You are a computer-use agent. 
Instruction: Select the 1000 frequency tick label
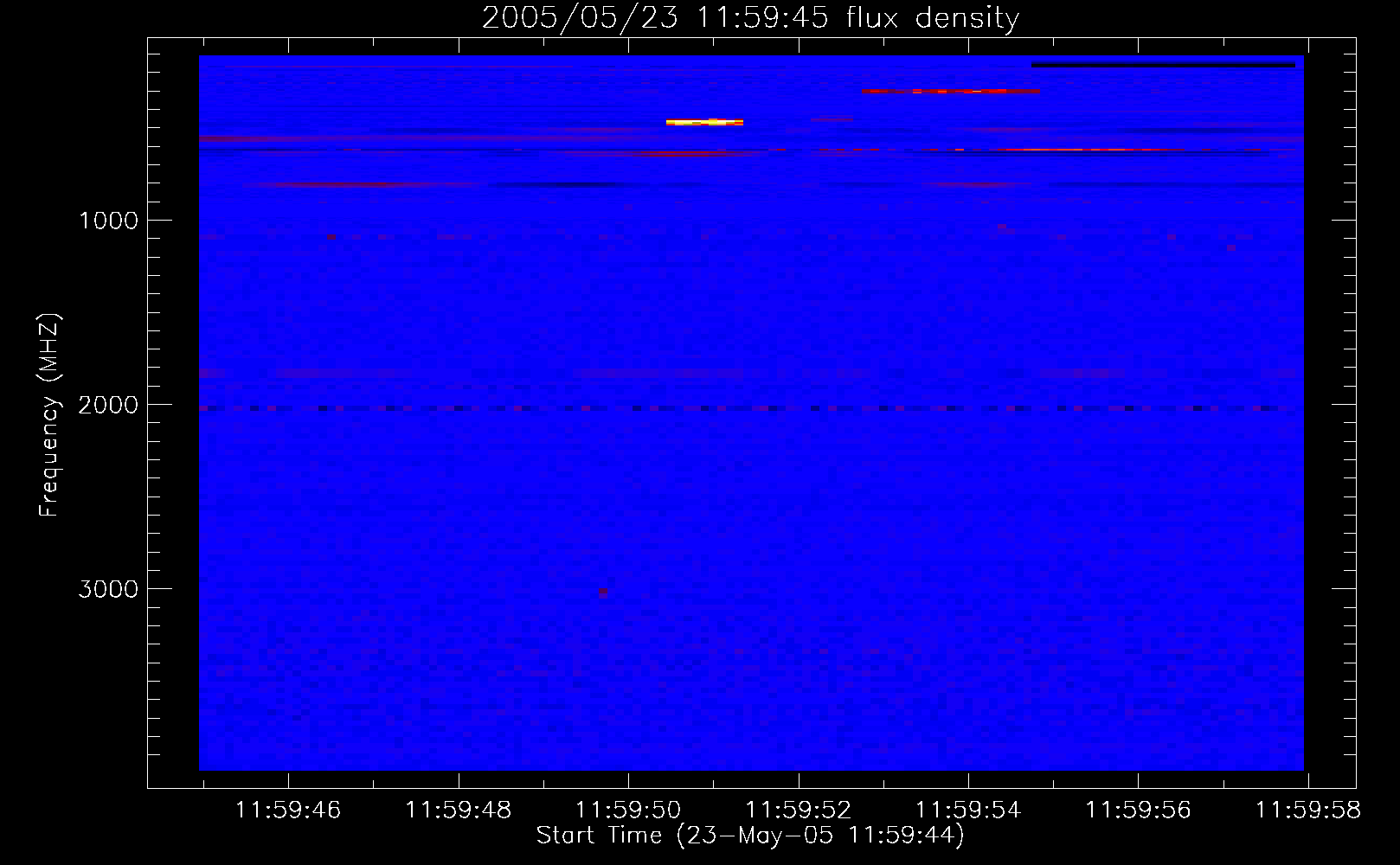click(108, 221)
